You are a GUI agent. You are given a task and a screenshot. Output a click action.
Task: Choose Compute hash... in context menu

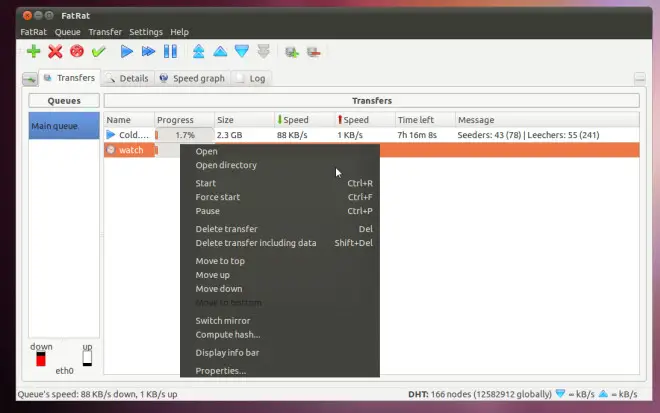point(280,335)
